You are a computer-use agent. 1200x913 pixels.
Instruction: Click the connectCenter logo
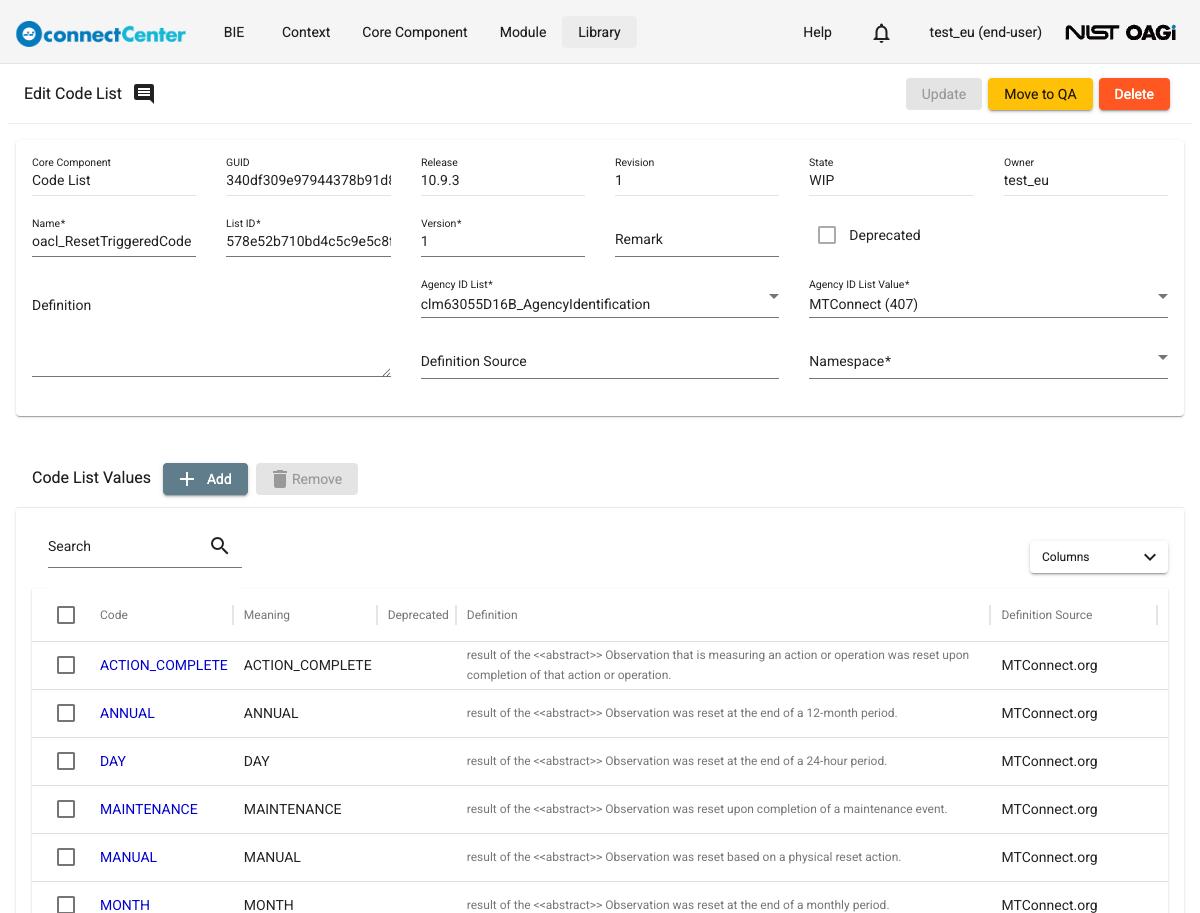[x=101, y=33]
